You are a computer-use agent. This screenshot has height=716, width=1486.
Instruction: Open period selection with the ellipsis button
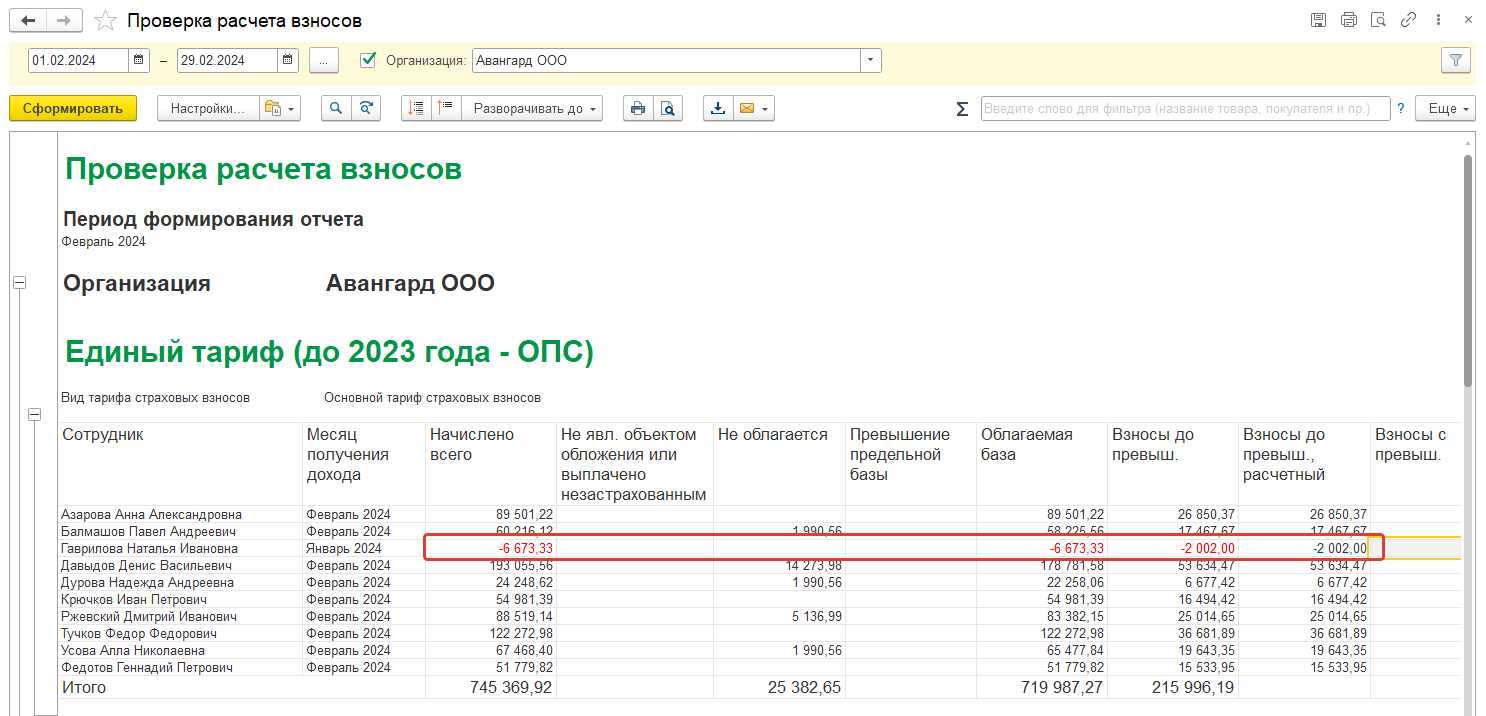point(323,60)
